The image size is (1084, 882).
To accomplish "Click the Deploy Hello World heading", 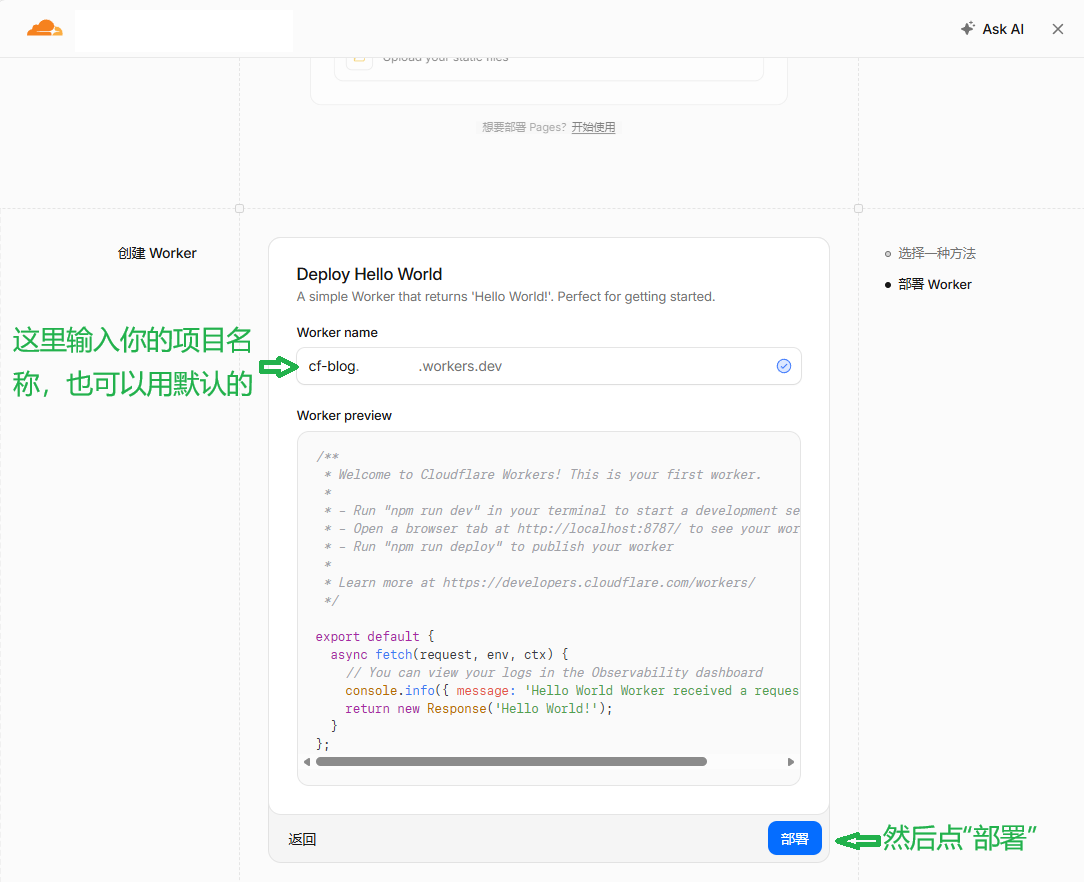I will point(369,274).
